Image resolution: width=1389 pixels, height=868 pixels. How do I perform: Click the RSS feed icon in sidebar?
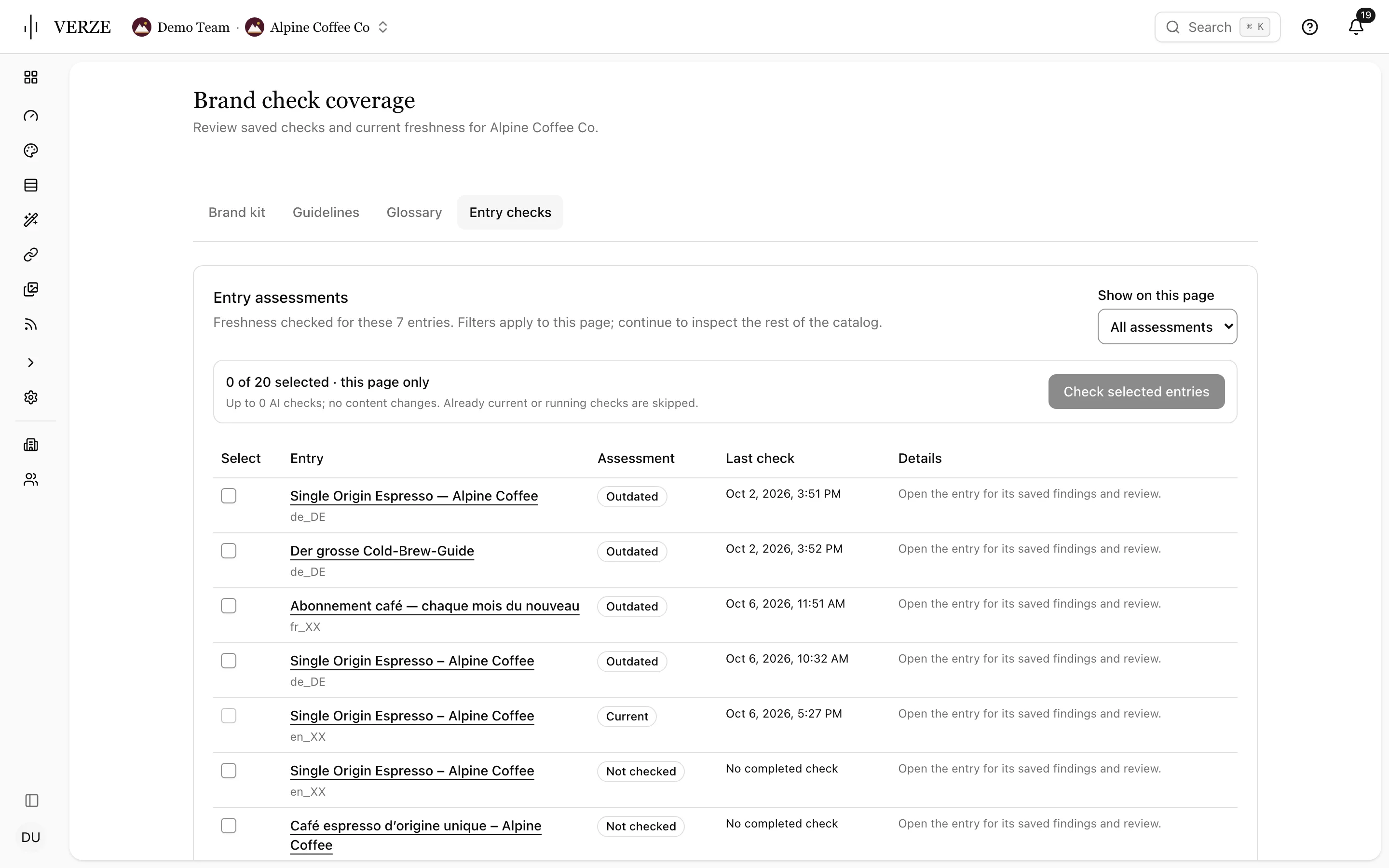(x=31, y=325)
